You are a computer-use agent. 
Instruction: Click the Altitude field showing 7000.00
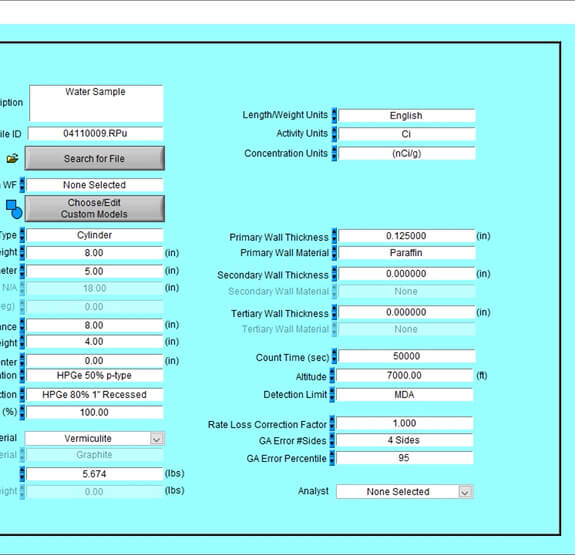click(404, 375)
